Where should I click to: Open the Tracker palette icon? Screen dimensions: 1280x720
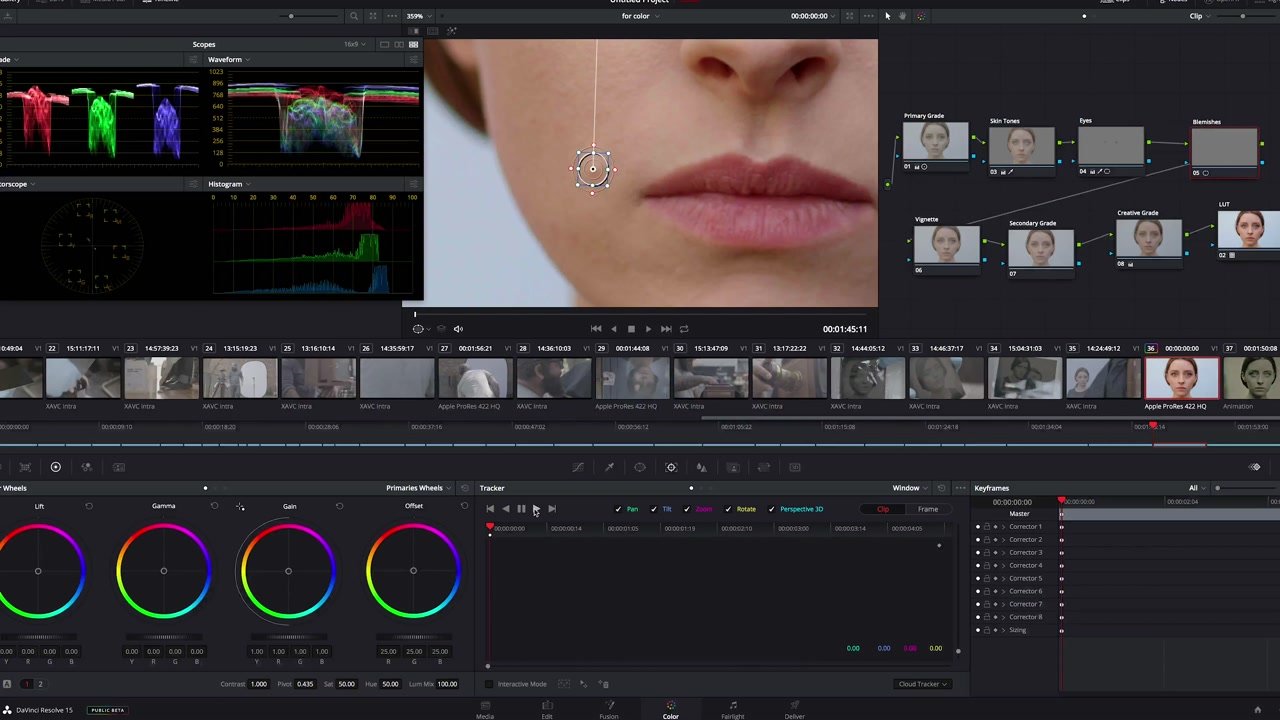pyautogui.click(x=671, y=467)
